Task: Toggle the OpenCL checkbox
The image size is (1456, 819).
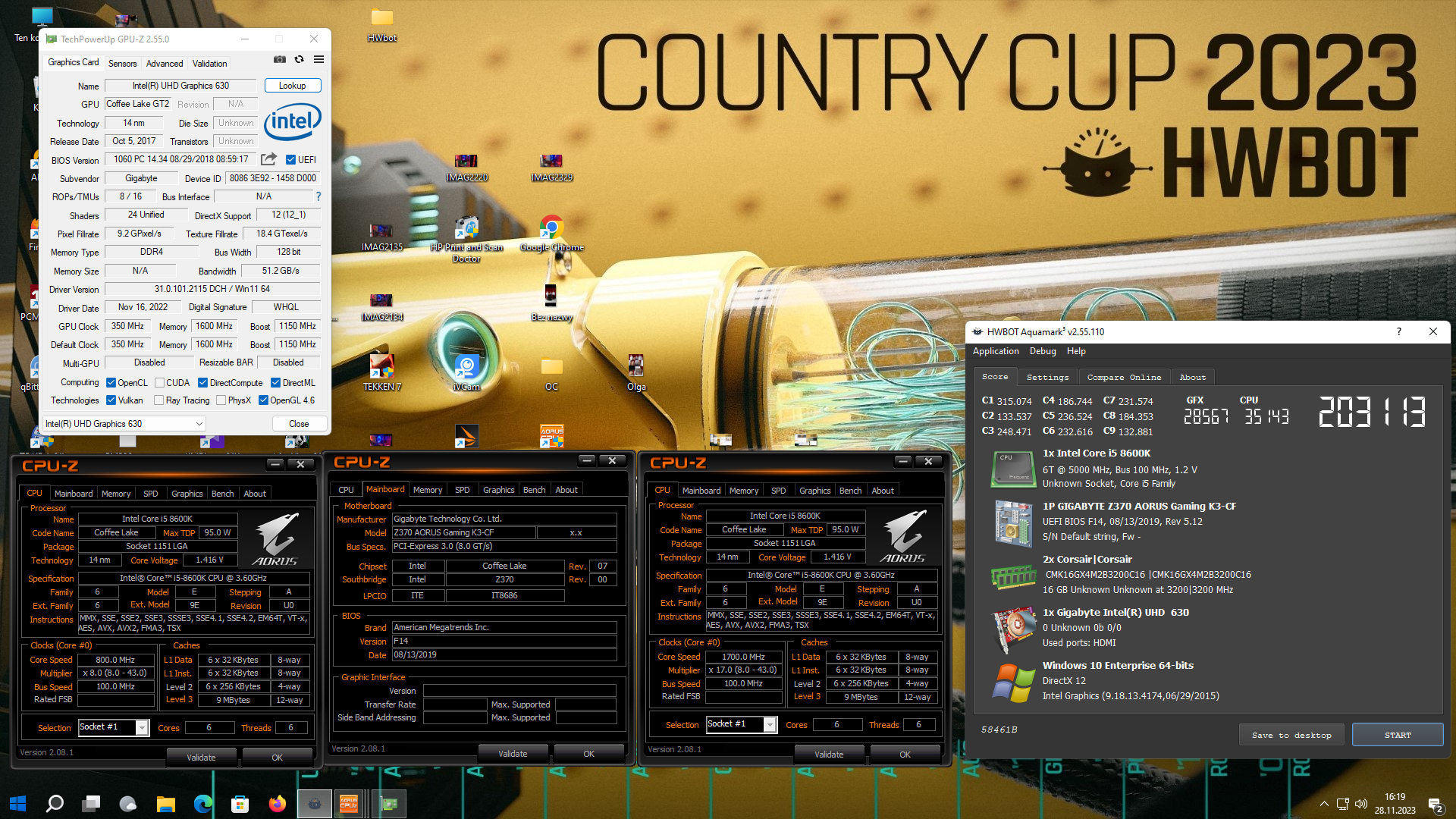Action: 111,383
